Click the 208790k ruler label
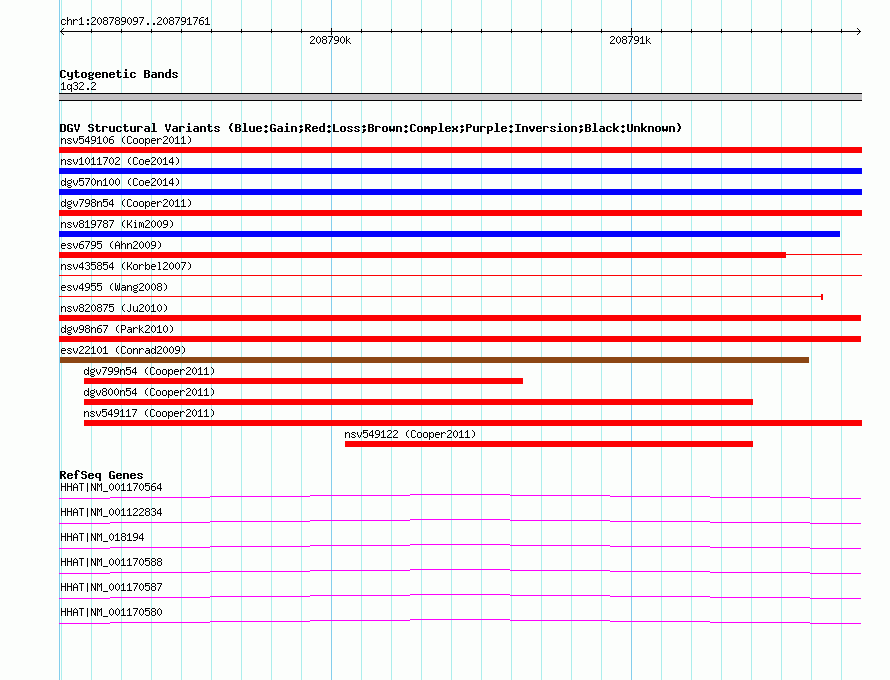The height and width of the screenshot is (680, 890). click(x=330, y=40)
